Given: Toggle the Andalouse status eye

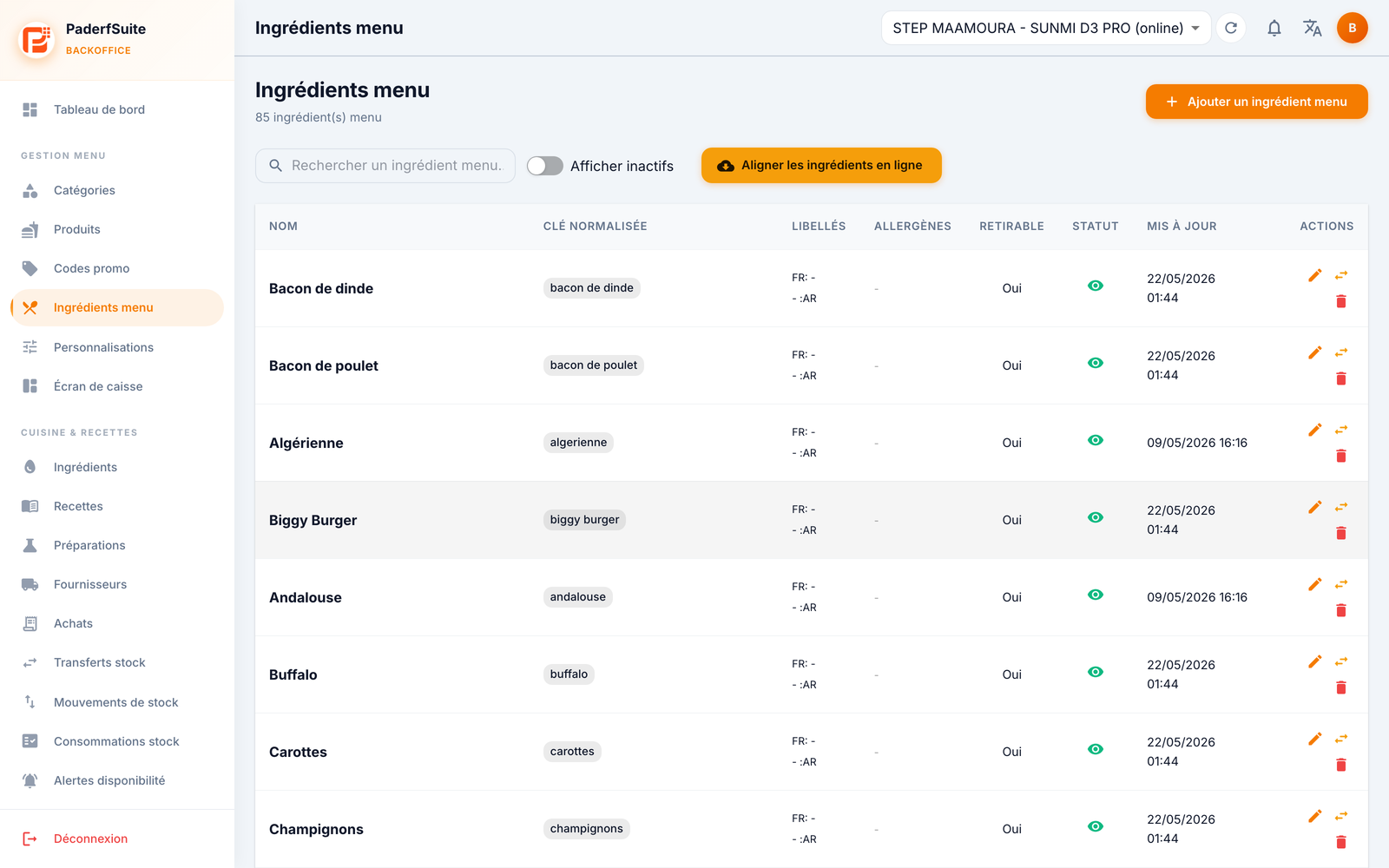Looking at the screenshot, I should (1096, 595).
